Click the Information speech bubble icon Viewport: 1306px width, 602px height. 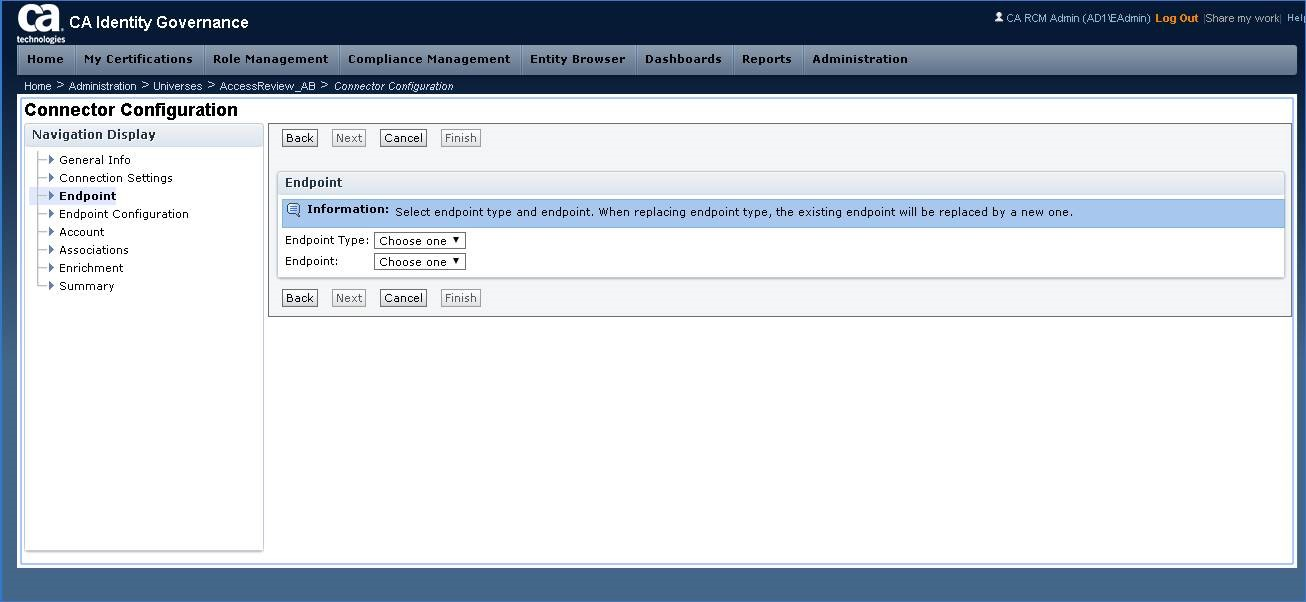293,210
